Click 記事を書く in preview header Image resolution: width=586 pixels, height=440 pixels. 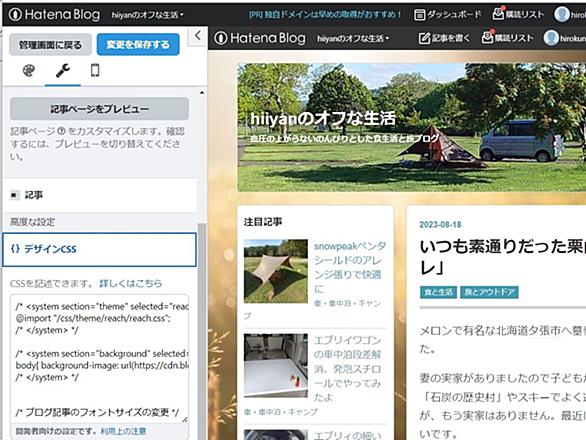pos(444,38)
